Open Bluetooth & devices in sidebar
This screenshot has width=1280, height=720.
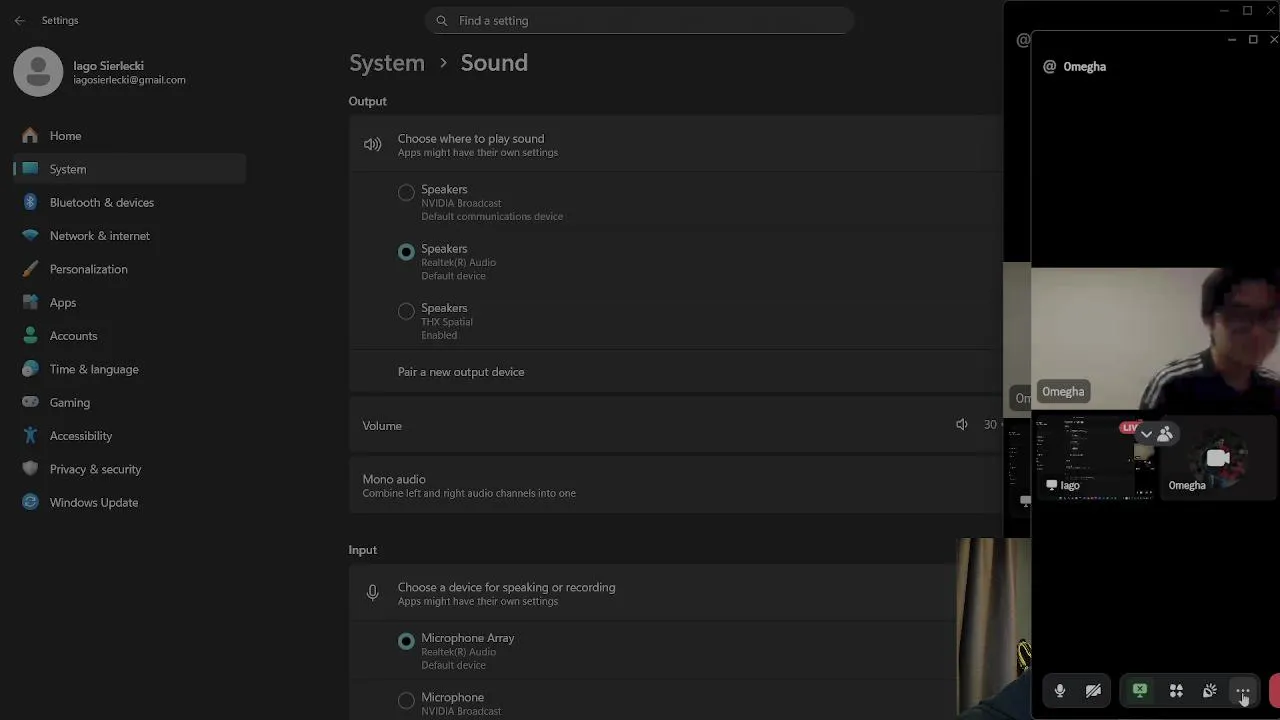click(x=101, y=202)
